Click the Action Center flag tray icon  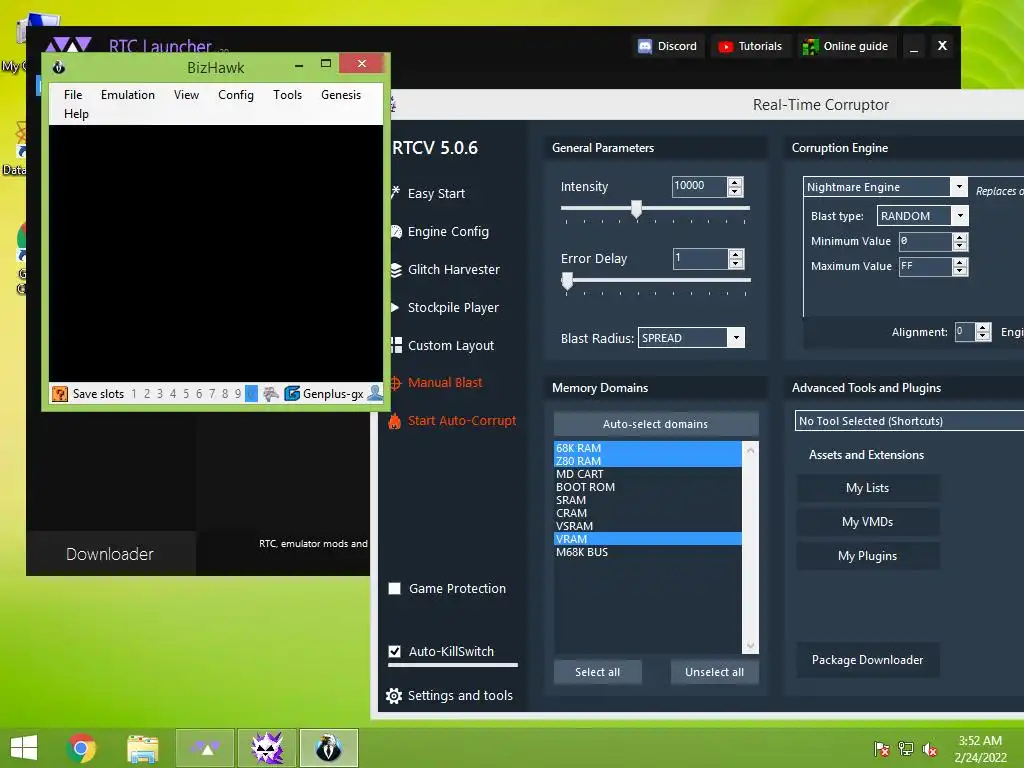click(x=882, y=749)
